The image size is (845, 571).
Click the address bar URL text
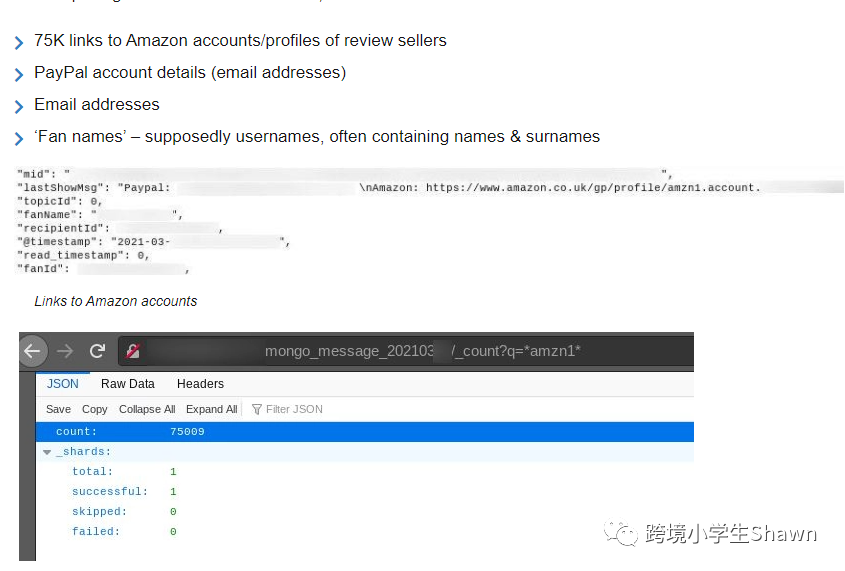point(422,351)
